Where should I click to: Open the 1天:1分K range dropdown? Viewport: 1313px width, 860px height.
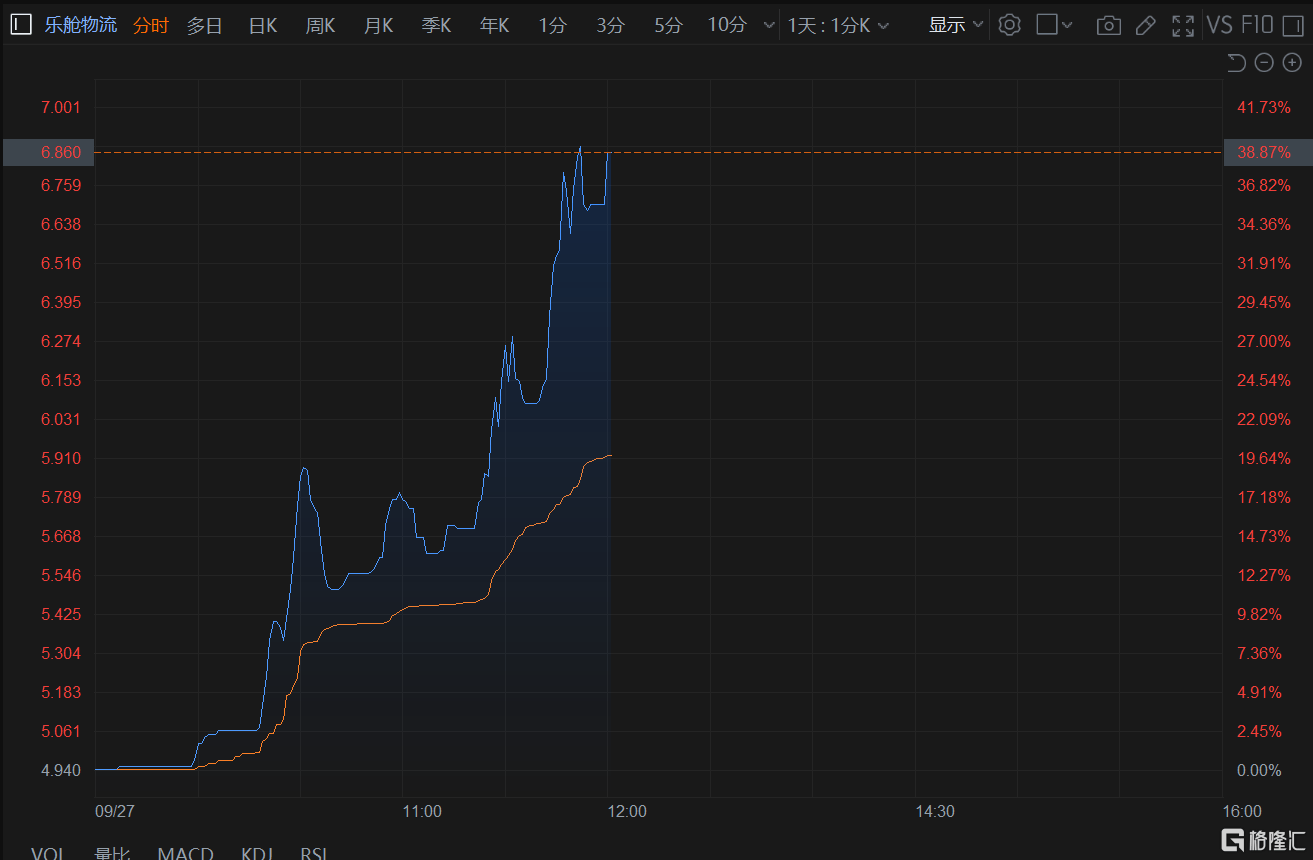point(838,25)
